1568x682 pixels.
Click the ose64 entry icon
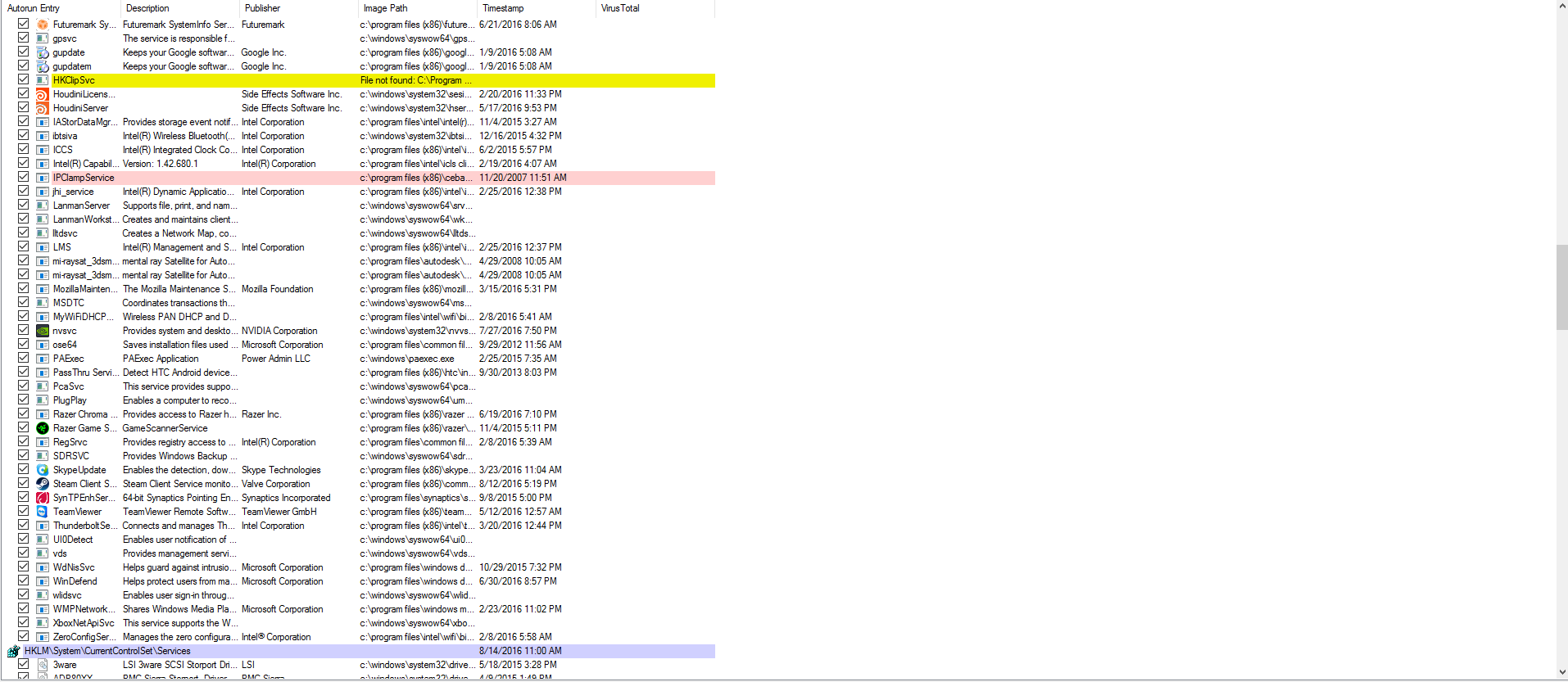pyautogui.click(x=43, y=345)
